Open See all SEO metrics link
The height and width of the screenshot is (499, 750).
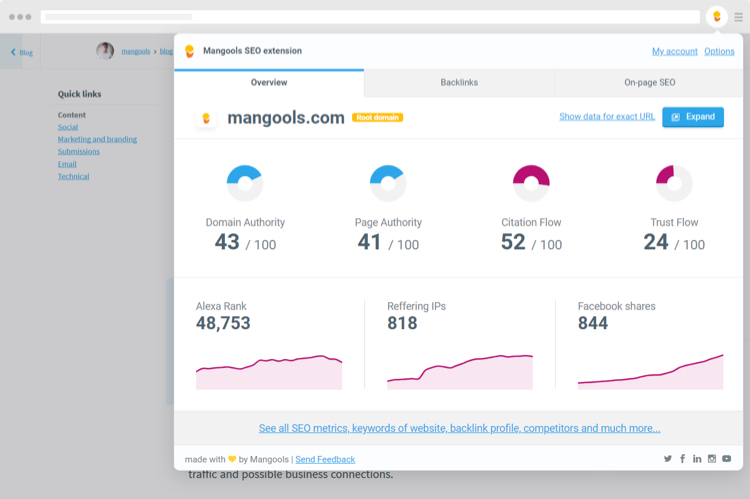pos(460,428)
